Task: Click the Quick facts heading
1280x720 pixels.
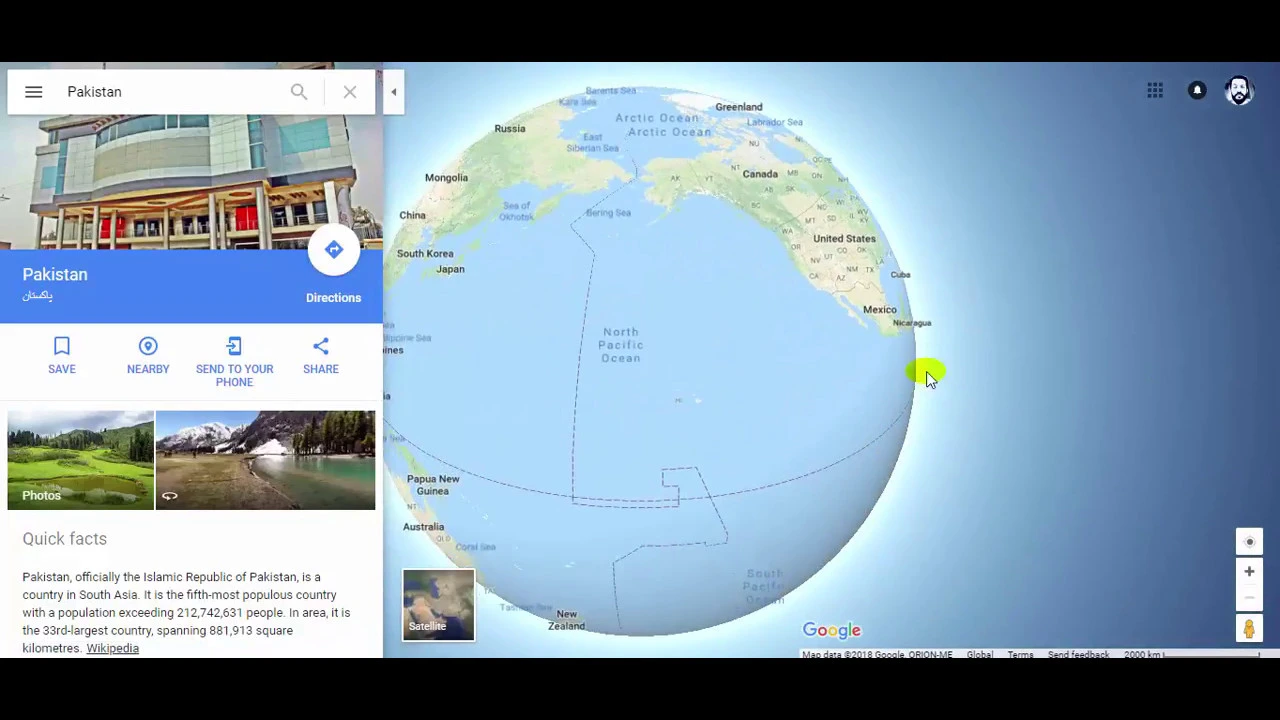Action: pyautogui.click(x=64, y=539)
